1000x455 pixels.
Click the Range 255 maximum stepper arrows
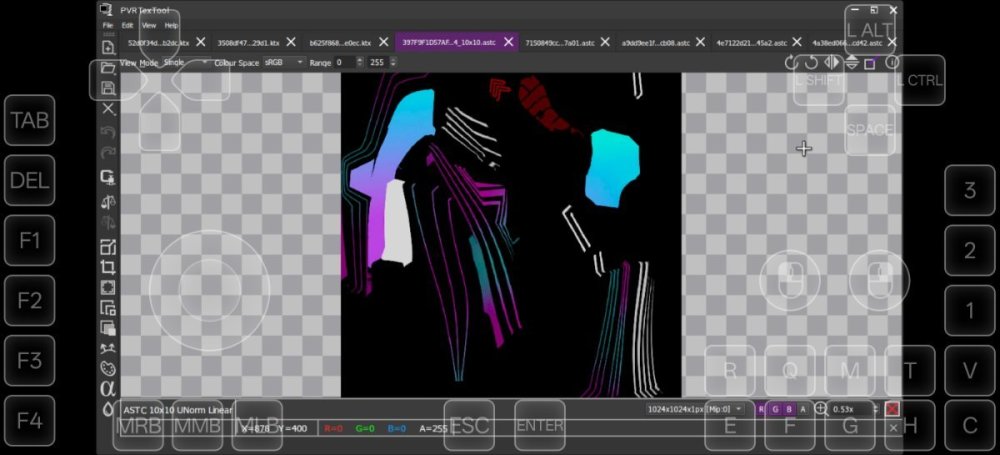(393, 63)
